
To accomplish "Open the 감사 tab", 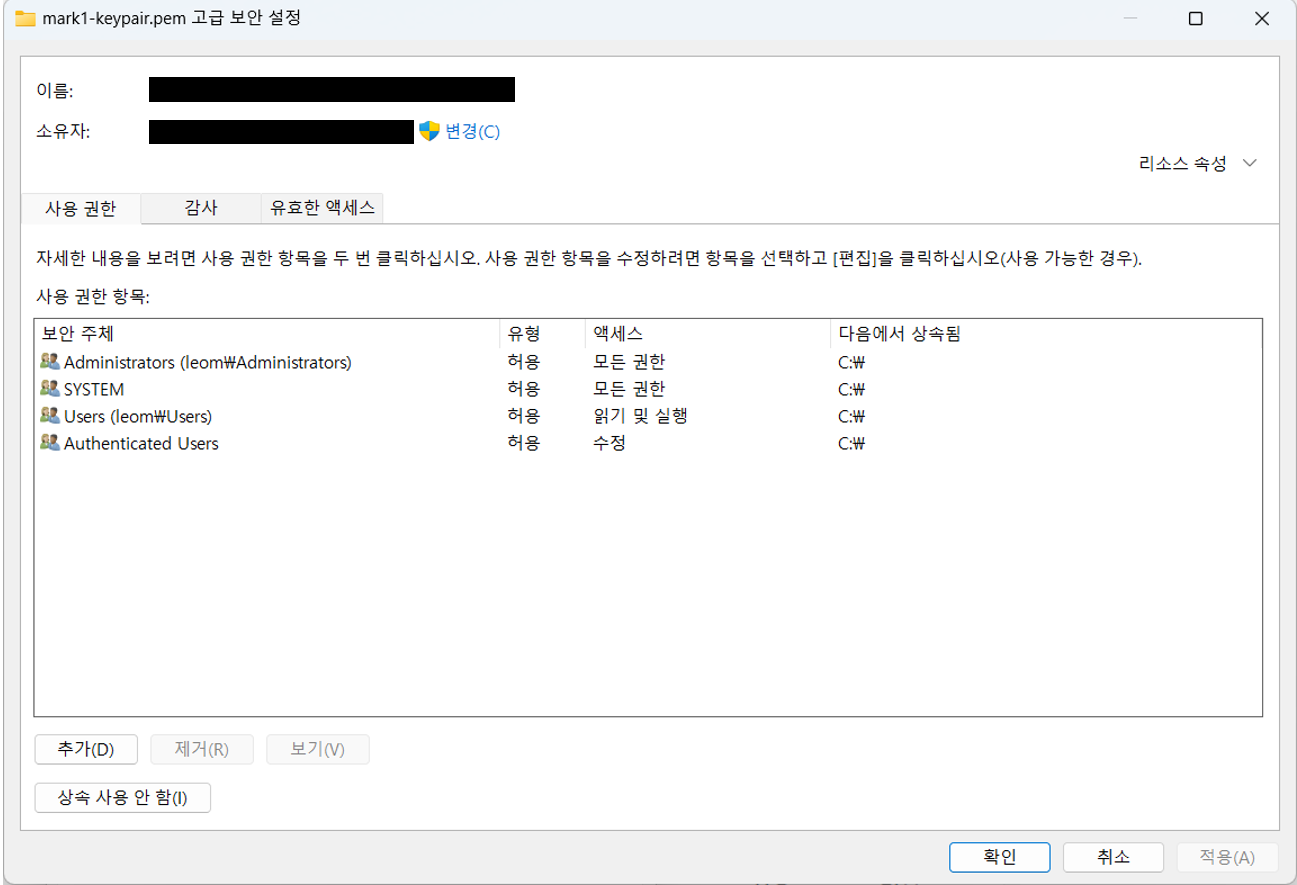I will 201,208.
